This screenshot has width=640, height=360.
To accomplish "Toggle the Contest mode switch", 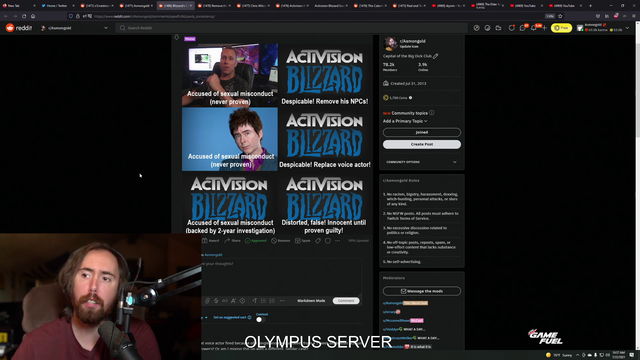I will 260,320.
